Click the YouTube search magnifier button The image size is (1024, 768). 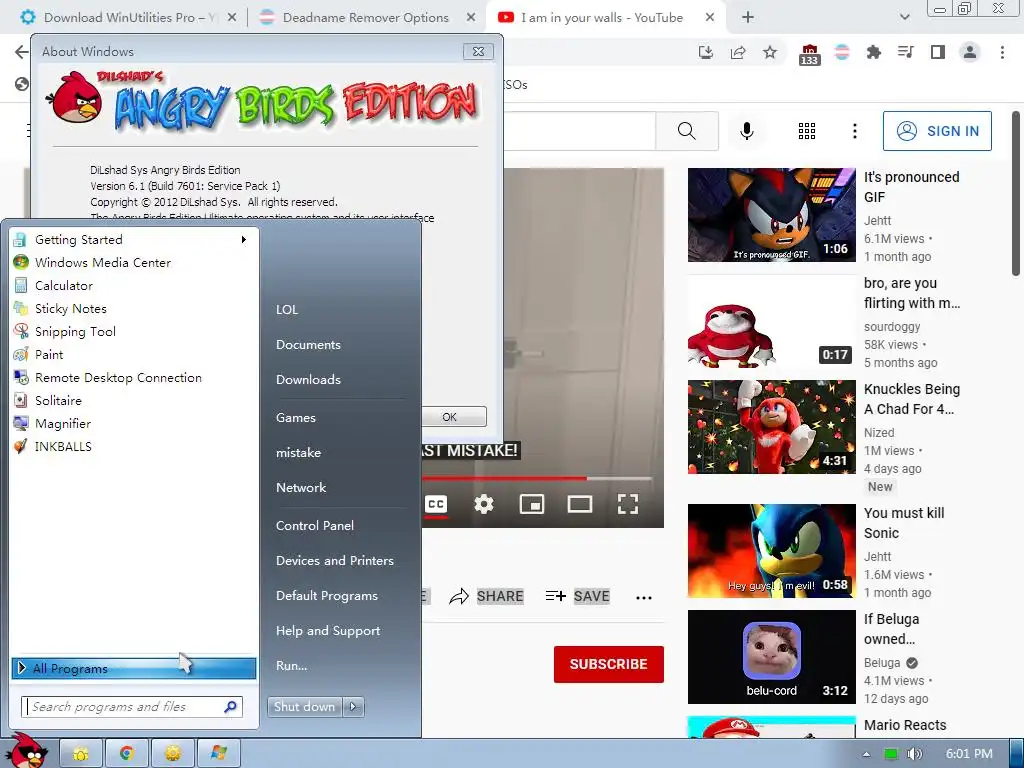pos(686,131)
